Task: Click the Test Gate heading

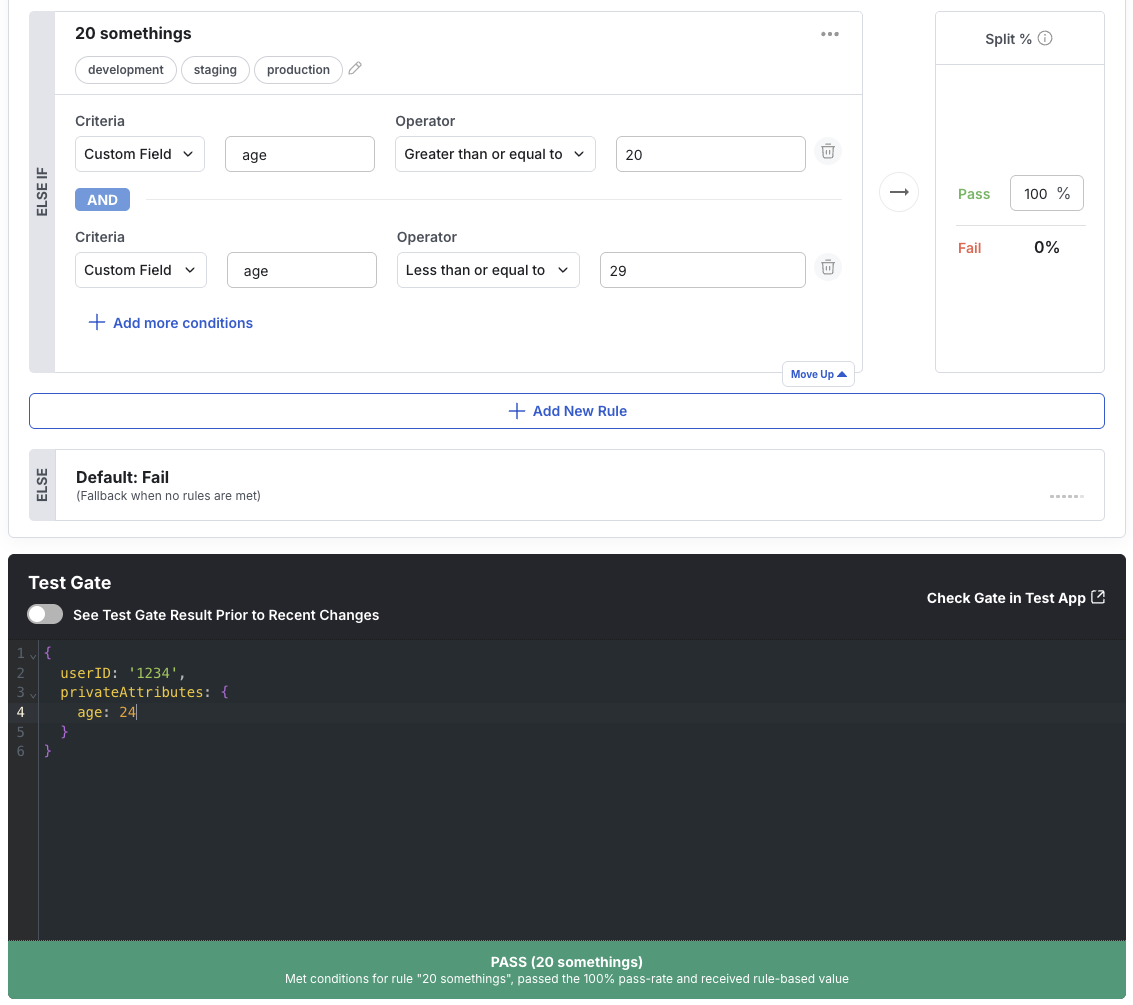Action: coord(69,582)
